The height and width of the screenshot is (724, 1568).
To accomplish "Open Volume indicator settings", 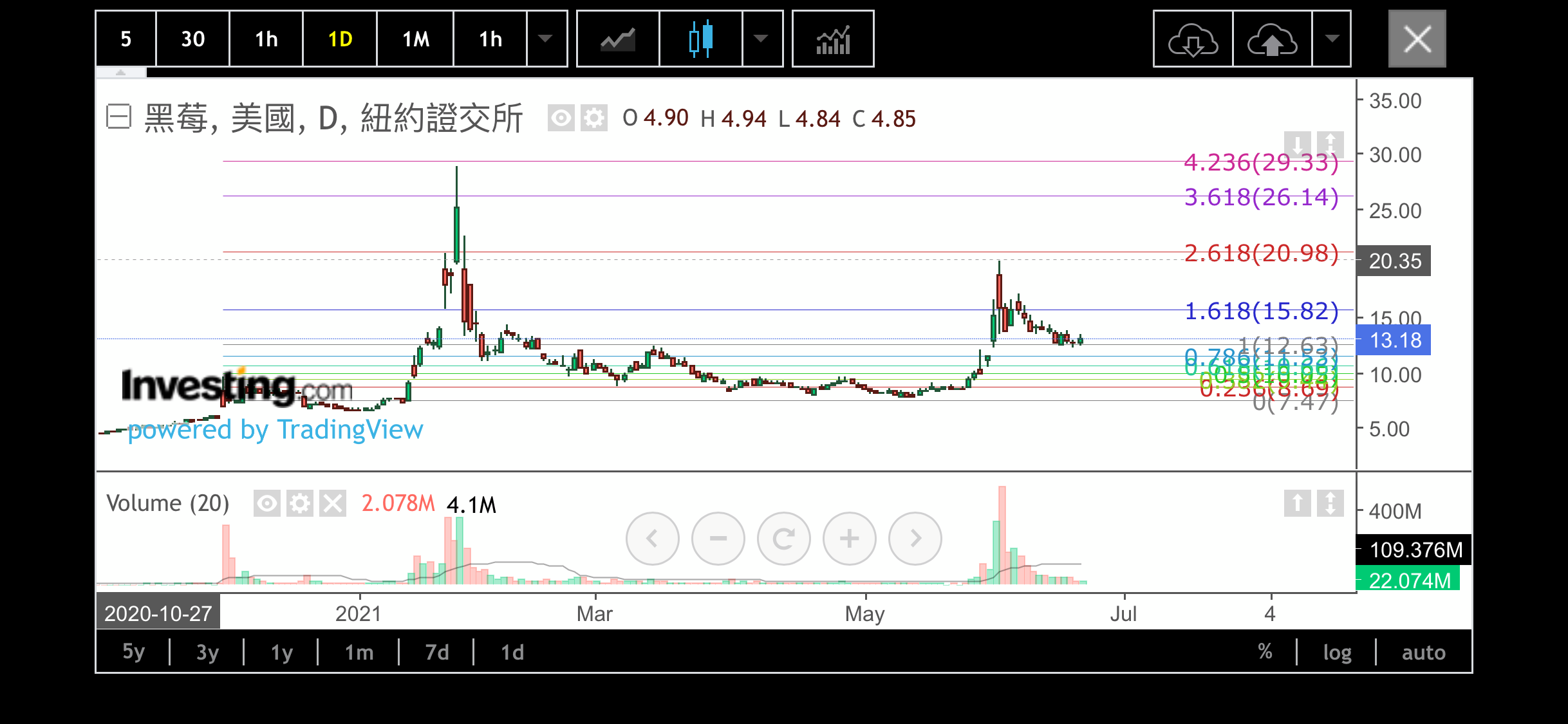I will coord(299,503).
